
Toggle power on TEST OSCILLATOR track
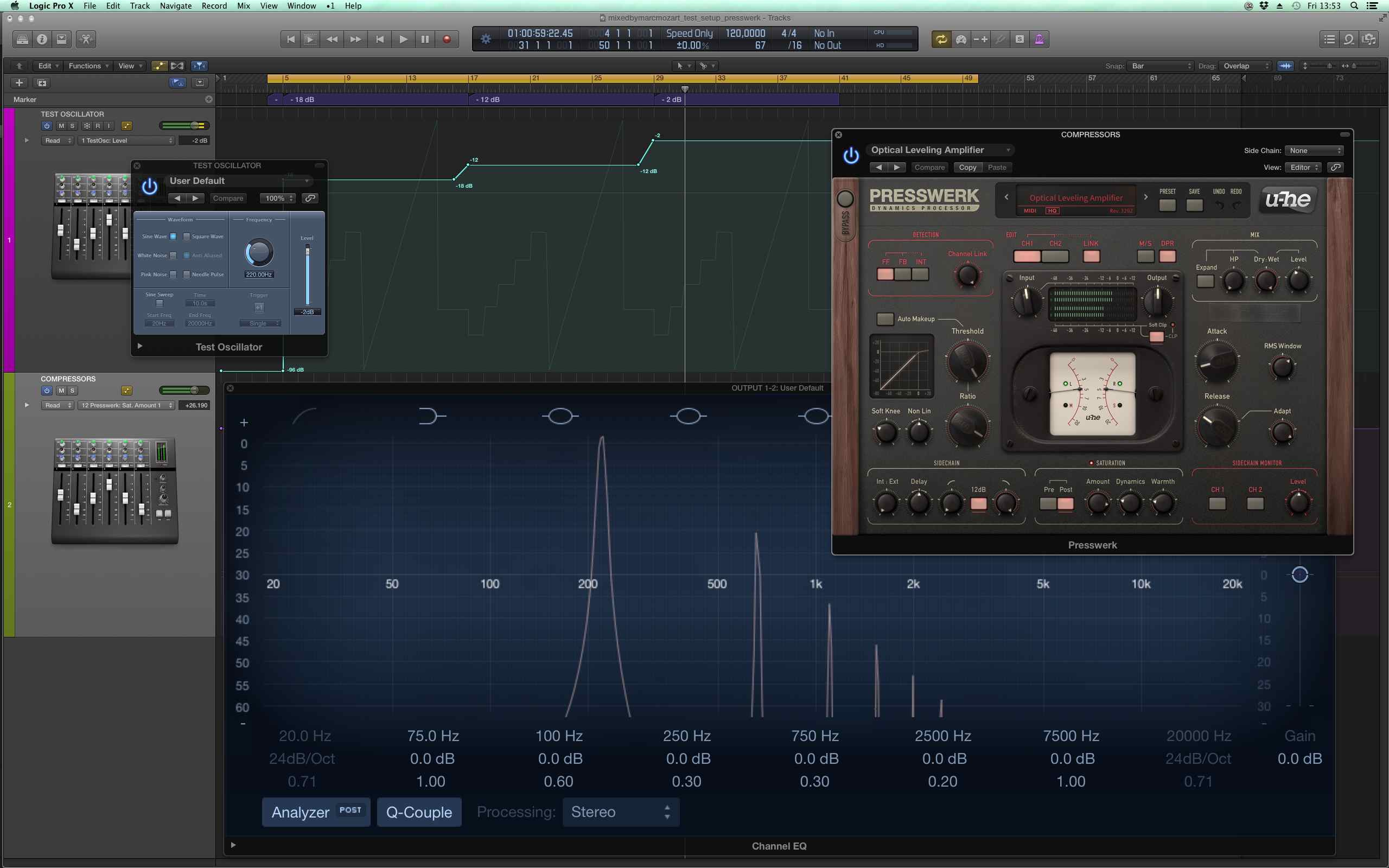coord(47,126)
